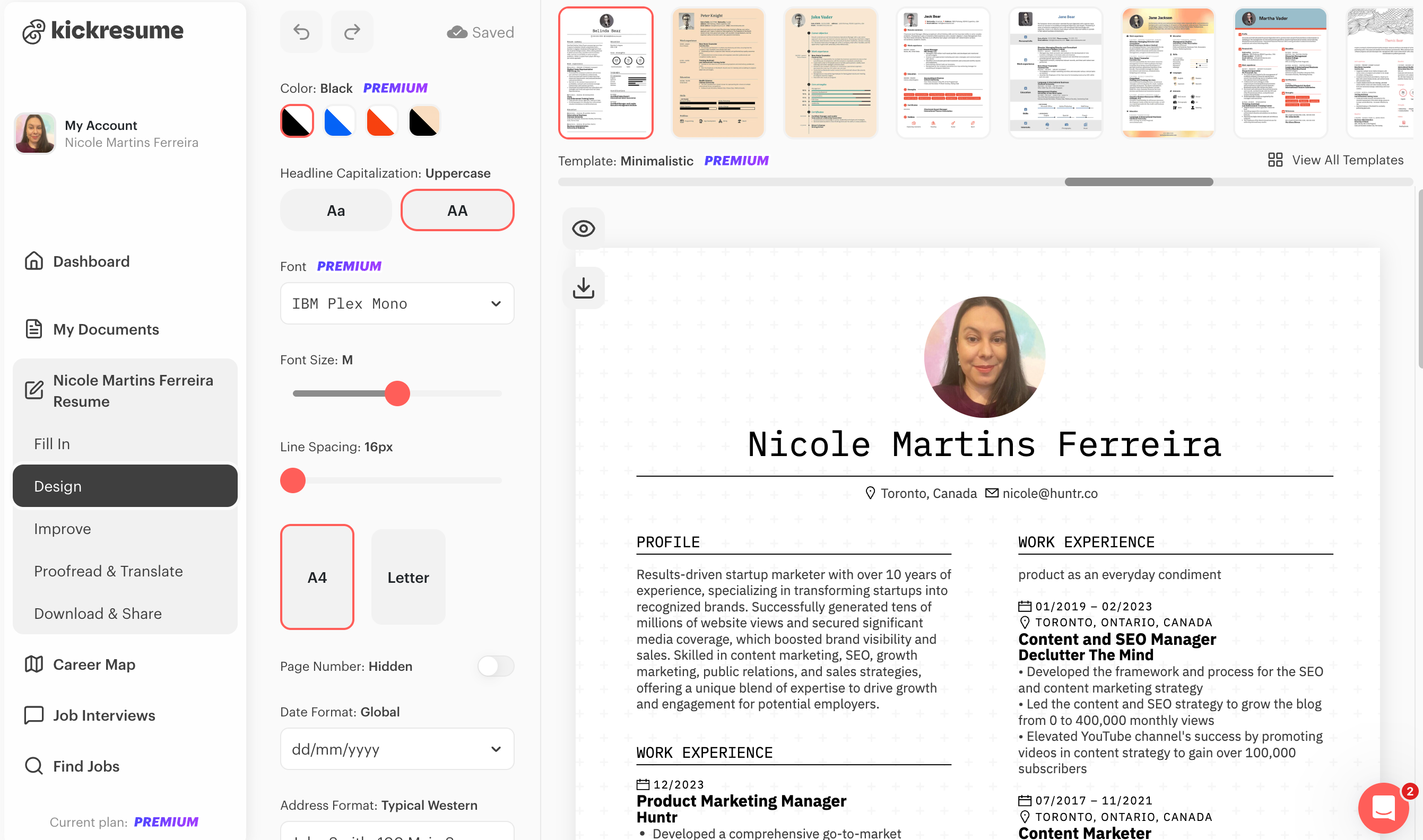Viewport: 1423px width, 840px height.
Task: Open the Address Format dropdown field
Action: pyautogui.click(x=396, y=832)
